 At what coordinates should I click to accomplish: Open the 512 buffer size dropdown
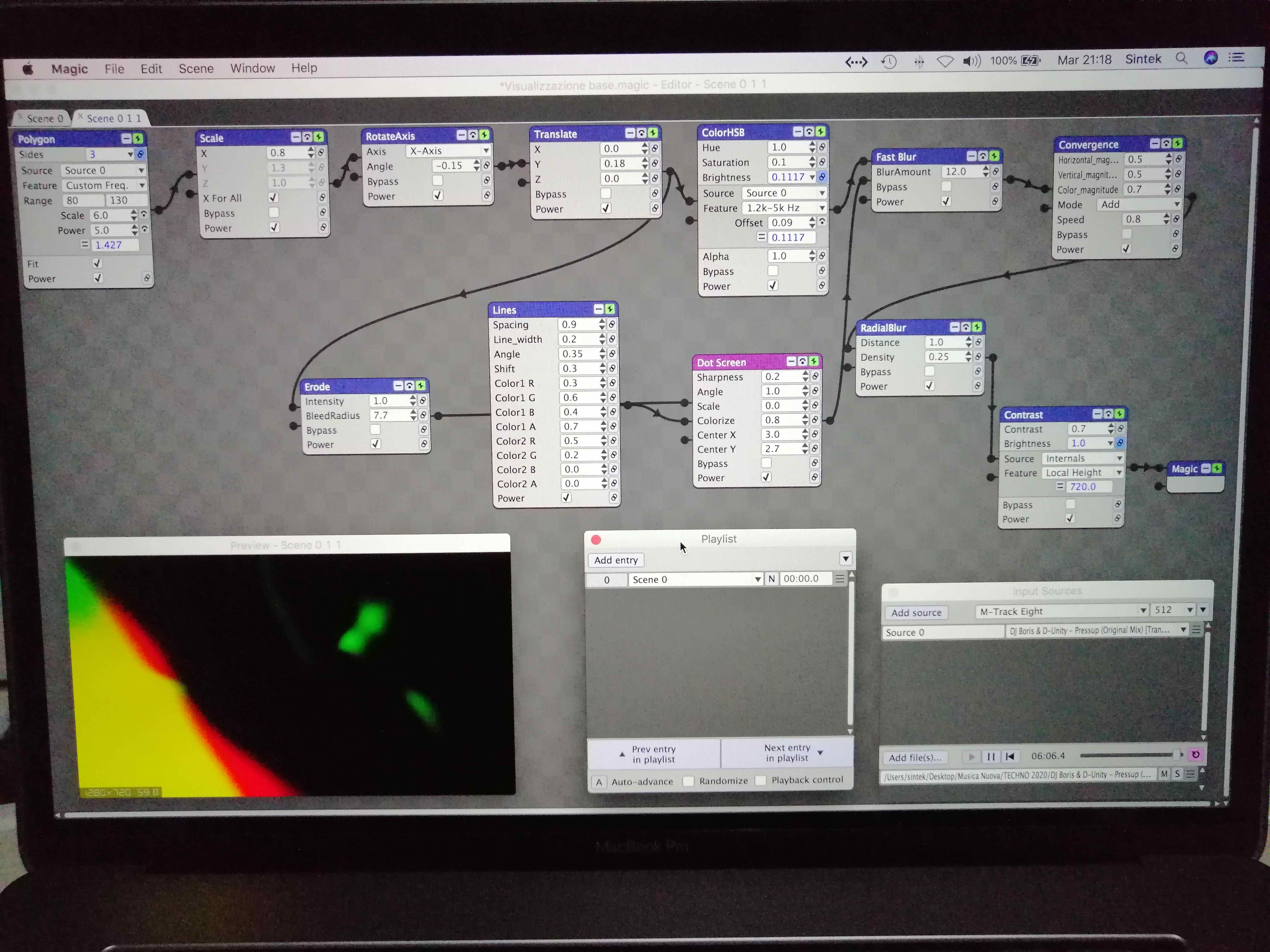pyautogui.click(x=1174, y=609)
